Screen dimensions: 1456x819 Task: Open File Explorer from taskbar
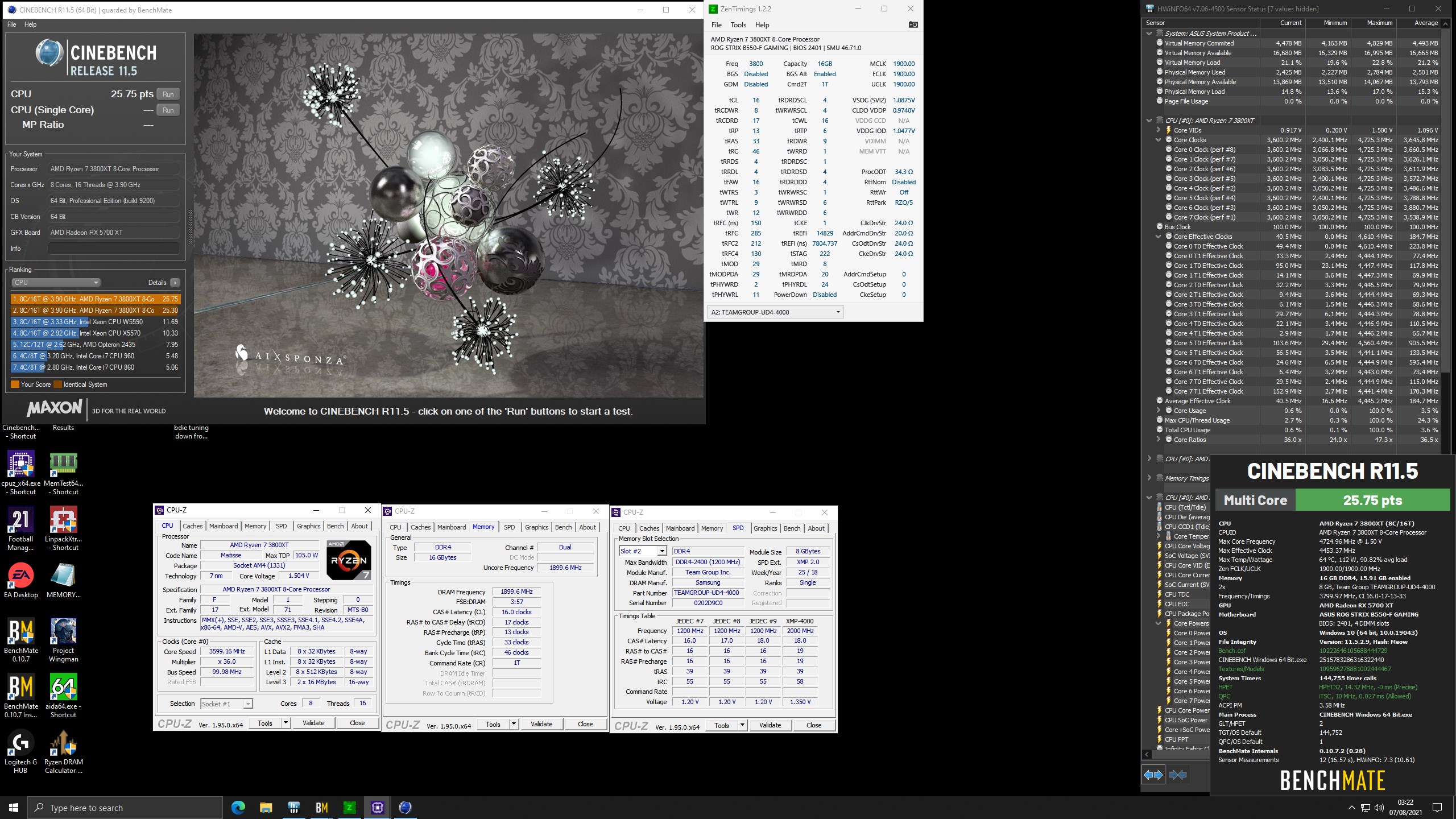click(266, 807)
